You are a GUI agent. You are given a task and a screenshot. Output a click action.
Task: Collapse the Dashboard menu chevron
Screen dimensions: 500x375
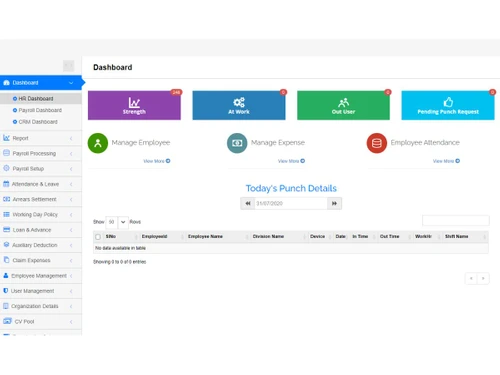(x=71, y=83)
